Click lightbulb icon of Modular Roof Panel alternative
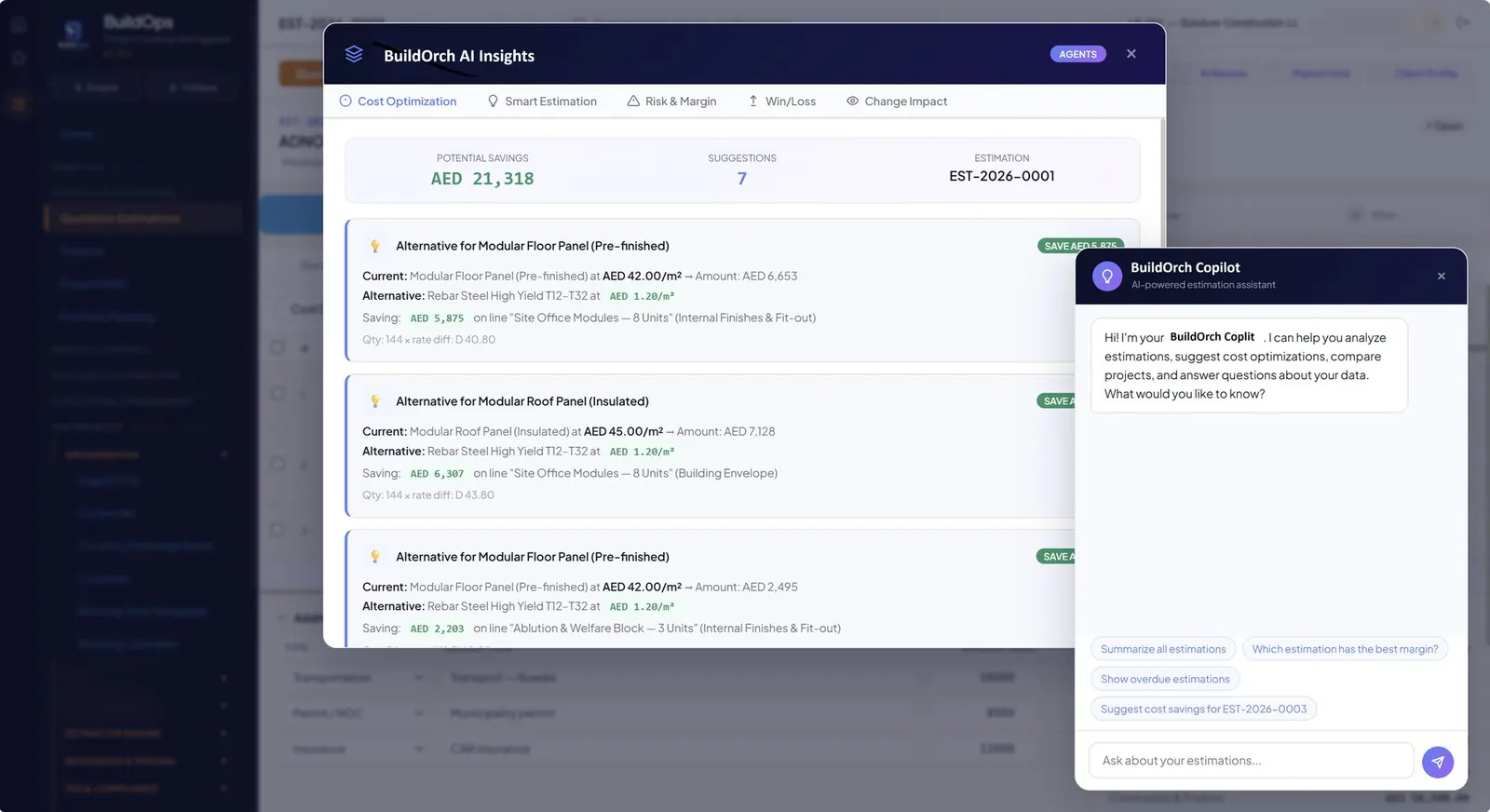Screen dimensions: 1490x812 (x=375, y=401)
